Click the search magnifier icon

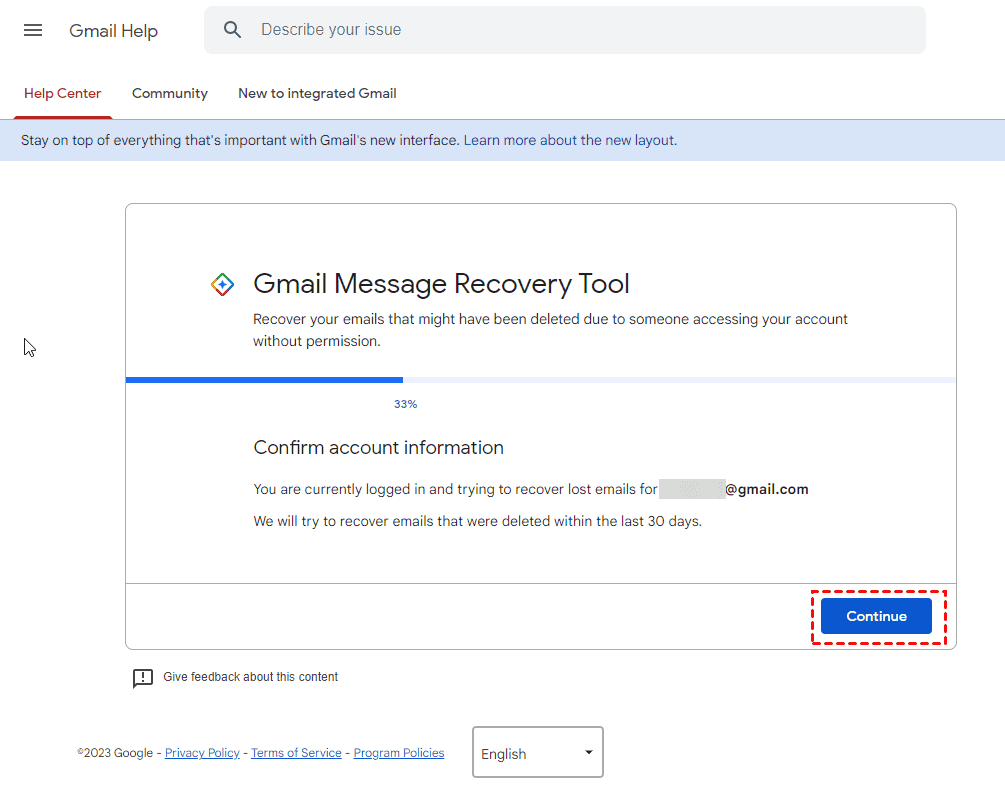[232, 29]
